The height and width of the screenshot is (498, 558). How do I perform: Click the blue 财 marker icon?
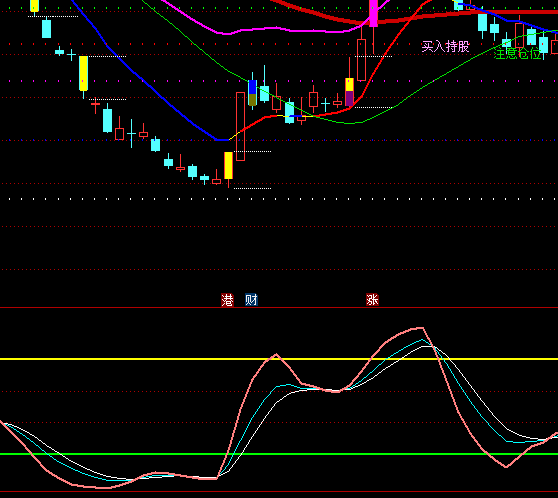tap(251, 300)
